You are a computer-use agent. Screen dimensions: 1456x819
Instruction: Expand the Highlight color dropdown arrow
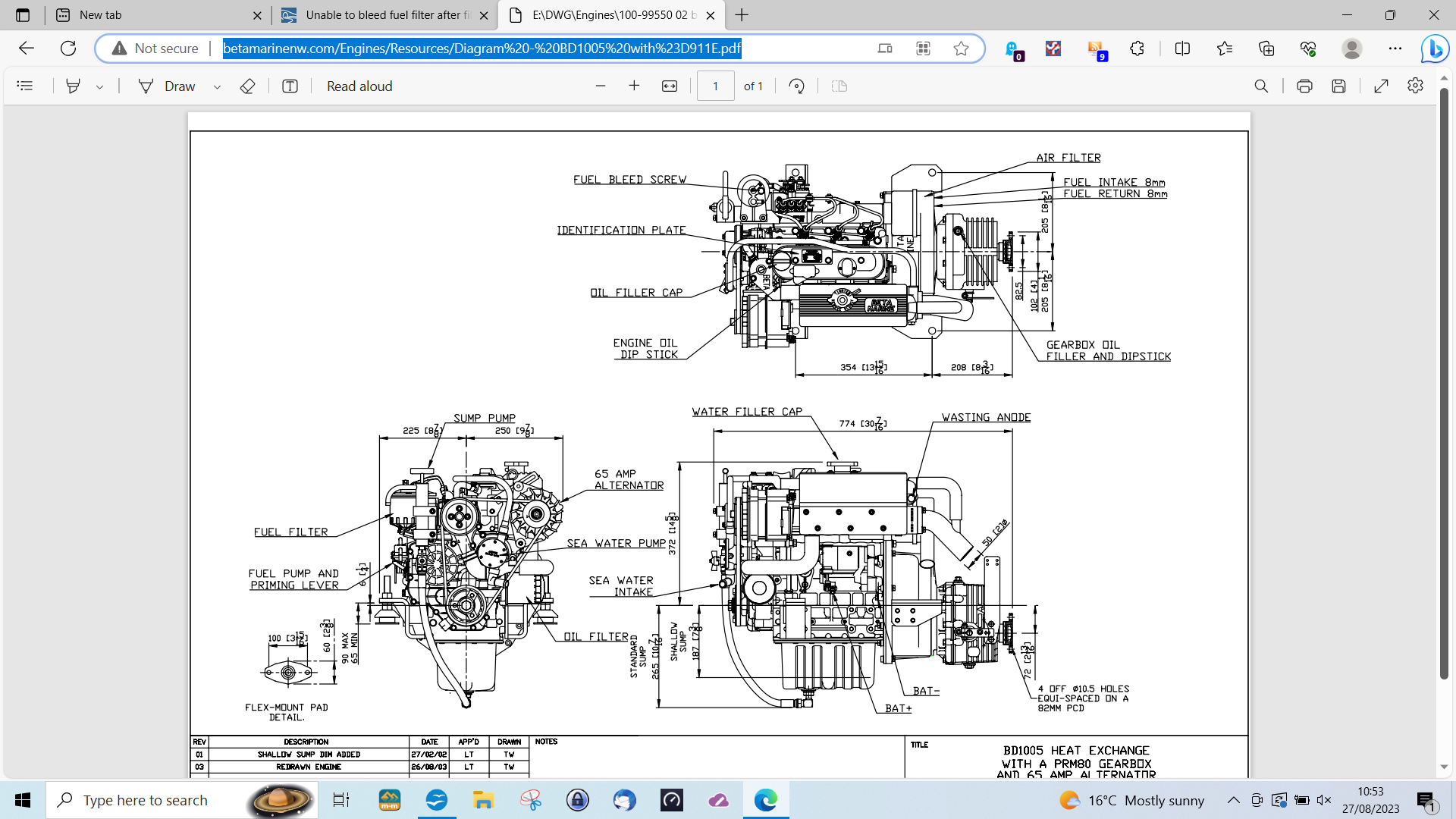(x=99, y=87)
